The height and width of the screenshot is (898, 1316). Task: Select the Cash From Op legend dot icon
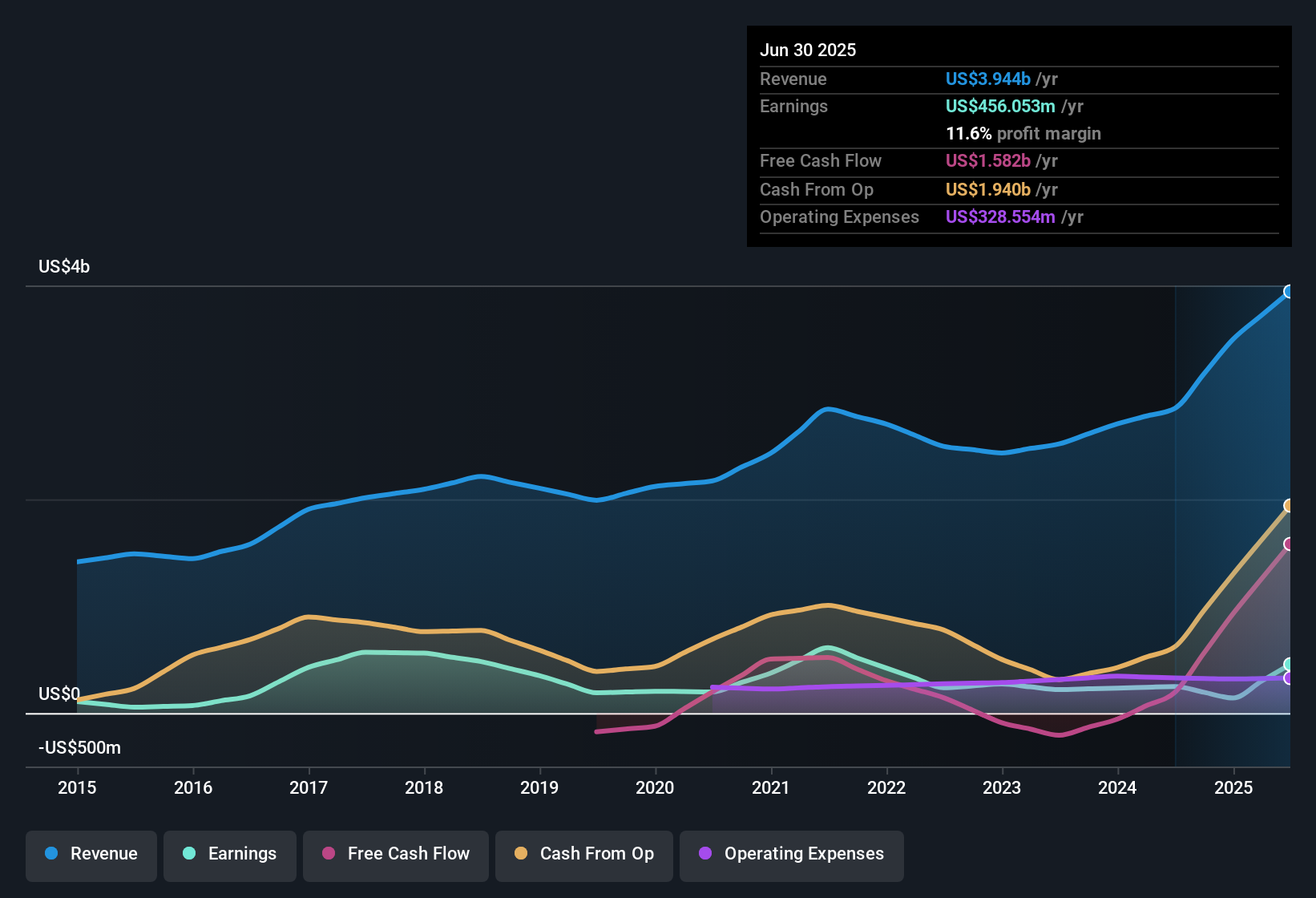pyautogui.click(x=522, y=854)
